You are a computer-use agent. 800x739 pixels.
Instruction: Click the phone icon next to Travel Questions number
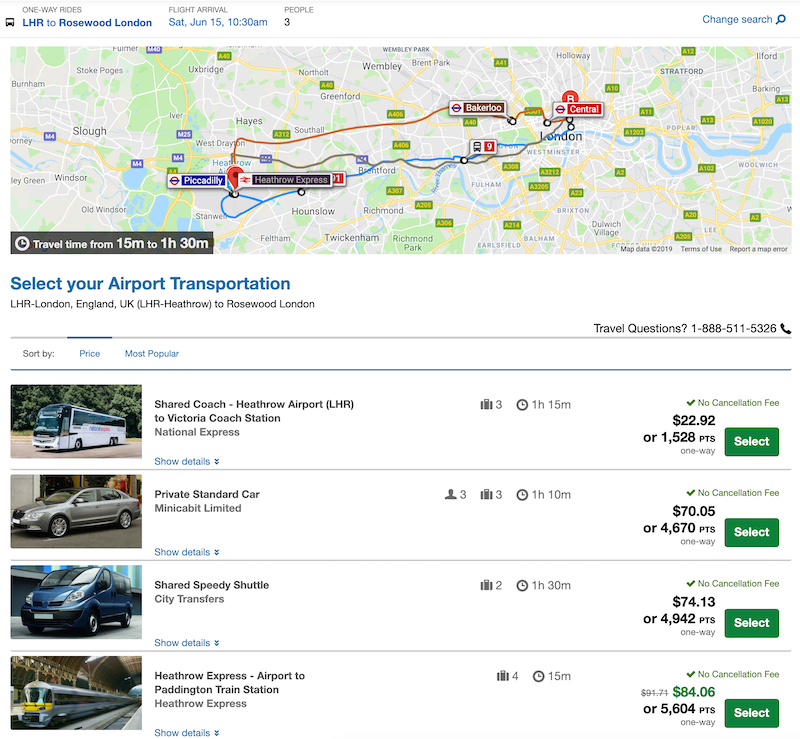[786, 329]
